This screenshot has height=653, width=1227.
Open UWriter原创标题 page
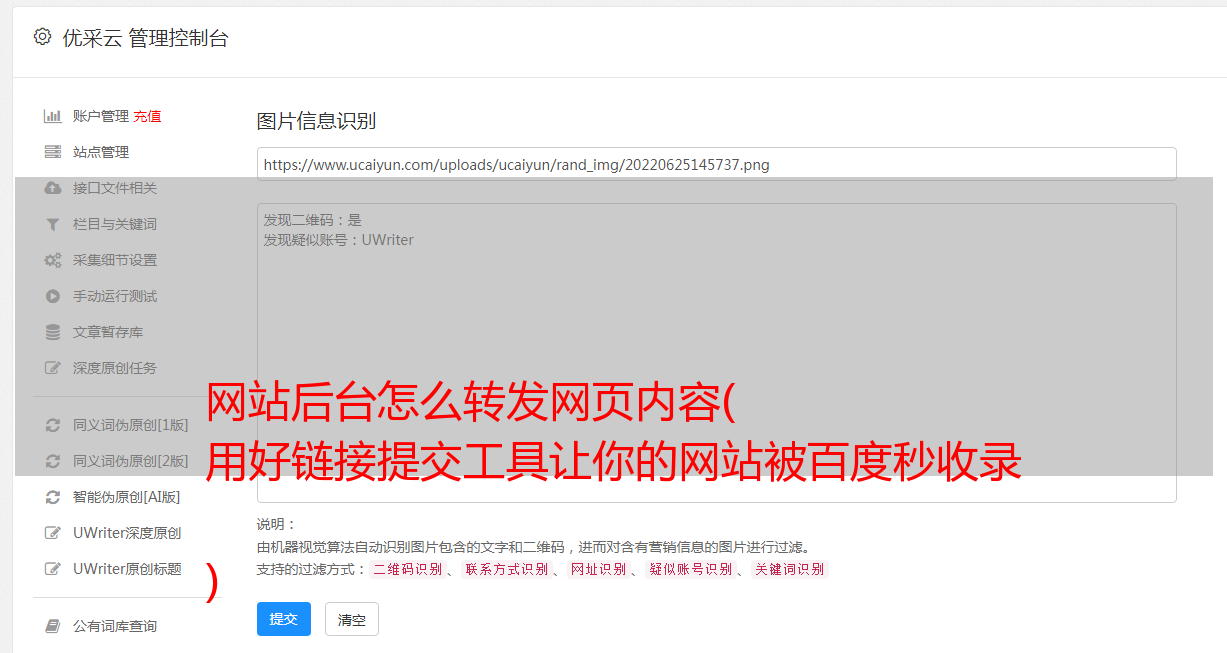tap(127, 569)
